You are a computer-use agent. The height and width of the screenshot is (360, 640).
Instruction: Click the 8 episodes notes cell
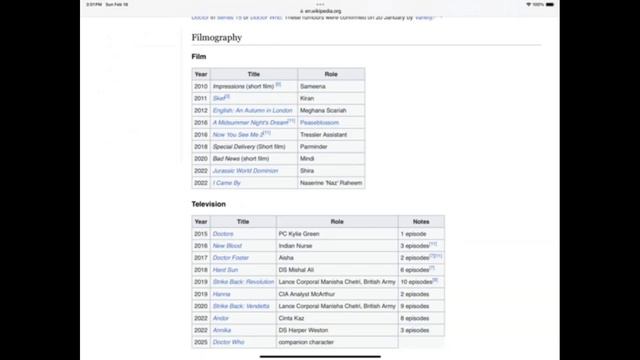[421, 318]
